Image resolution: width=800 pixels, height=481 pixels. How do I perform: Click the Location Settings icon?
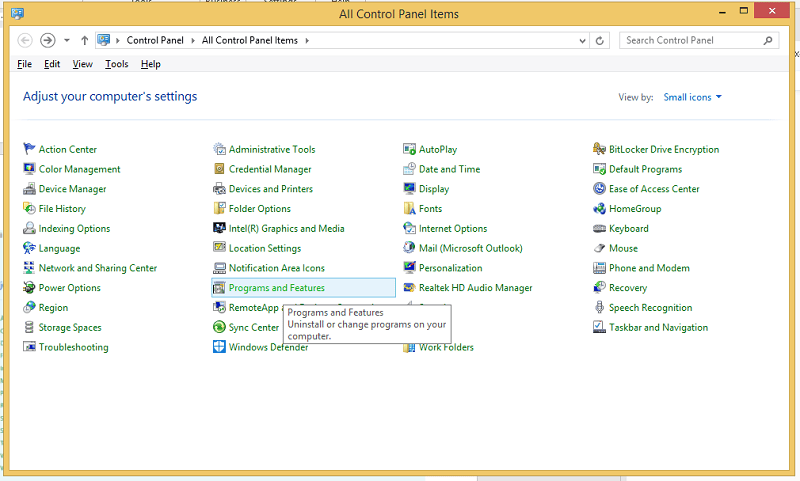[219, 248]
